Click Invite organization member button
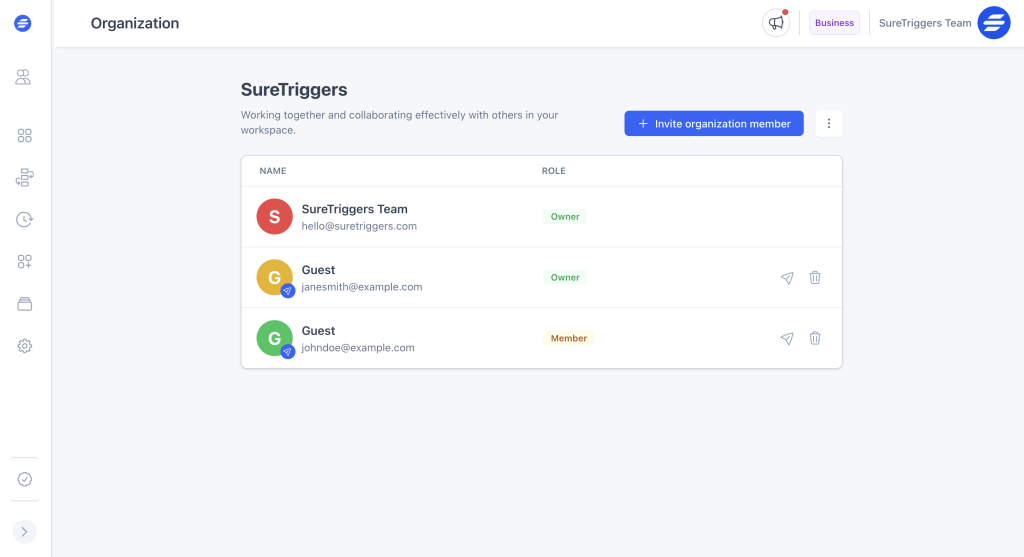This screenshot has height=557, width=1024. (714, 124)
